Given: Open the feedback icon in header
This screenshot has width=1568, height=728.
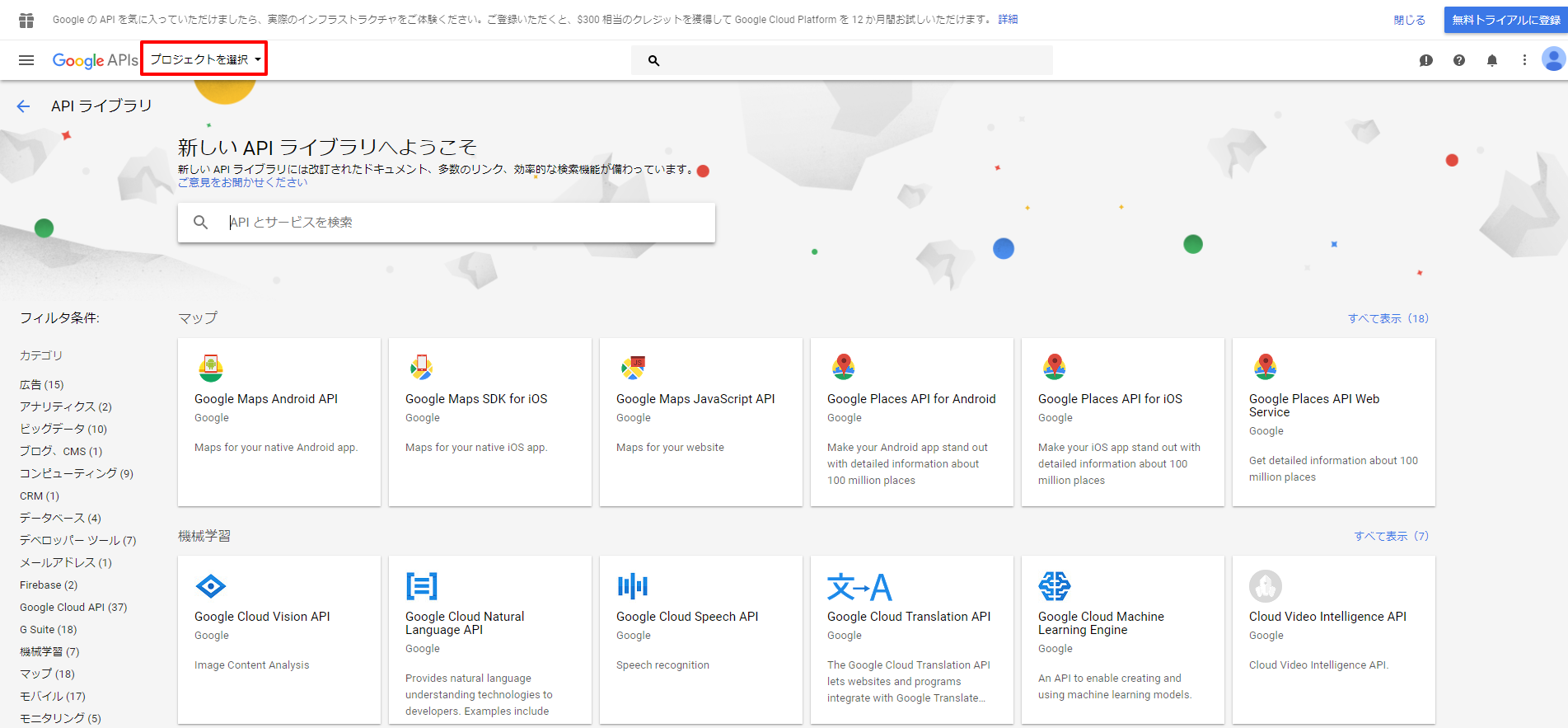Looking at the screenshot, I should point(1426,60).
